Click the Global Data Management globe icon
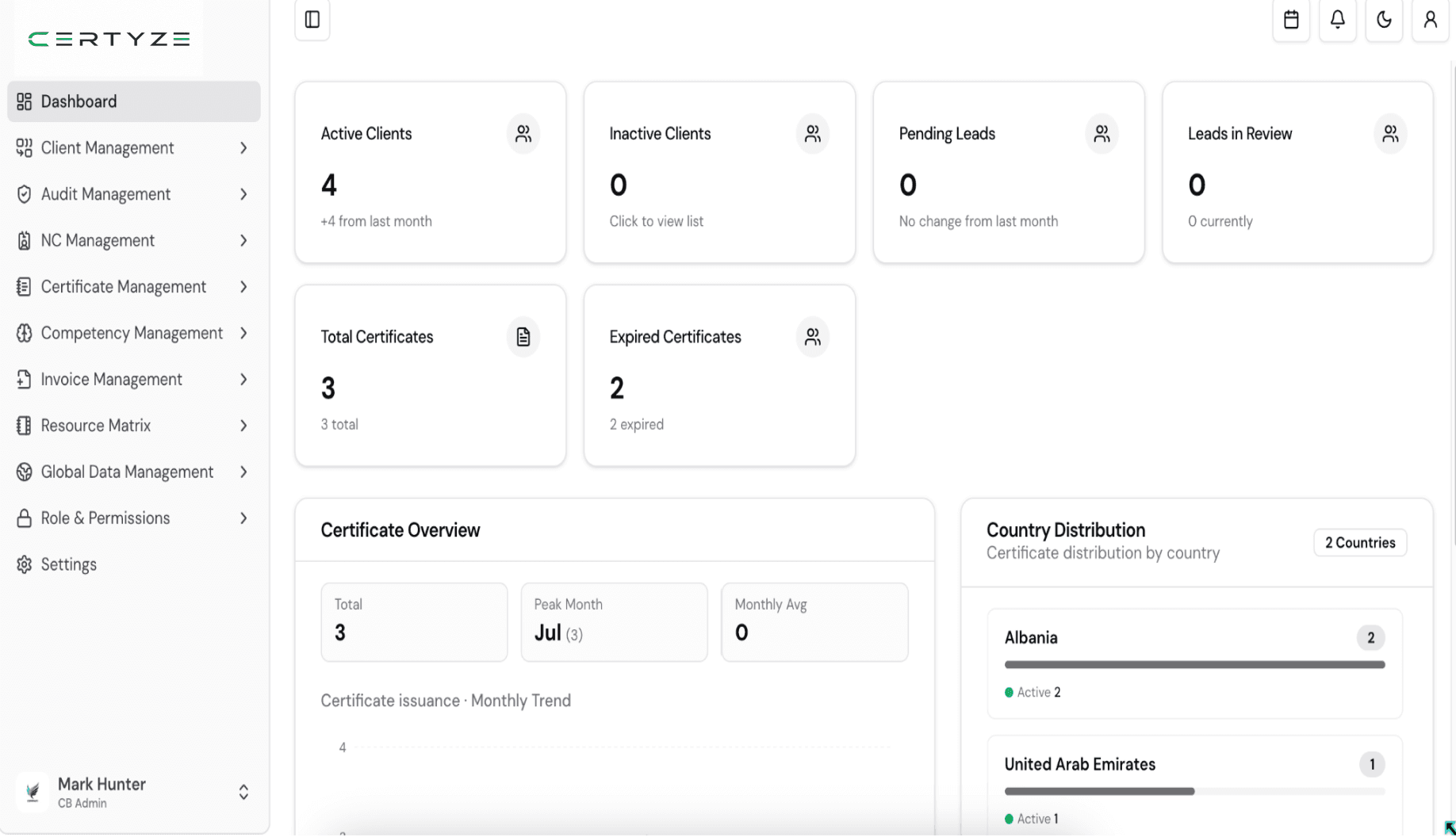1456x837 pixels. pyautogui.click(x=24, y=472)
